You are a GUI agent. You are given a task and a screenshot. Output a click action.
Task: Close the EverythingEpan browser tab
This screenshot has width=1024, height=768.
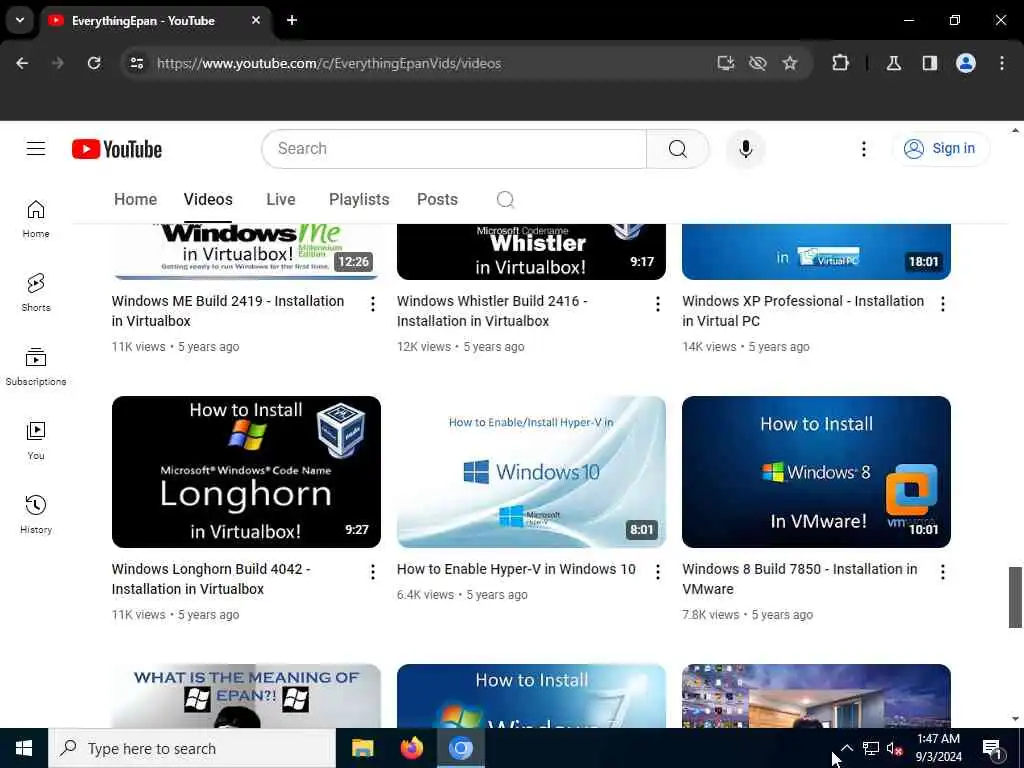256,20
